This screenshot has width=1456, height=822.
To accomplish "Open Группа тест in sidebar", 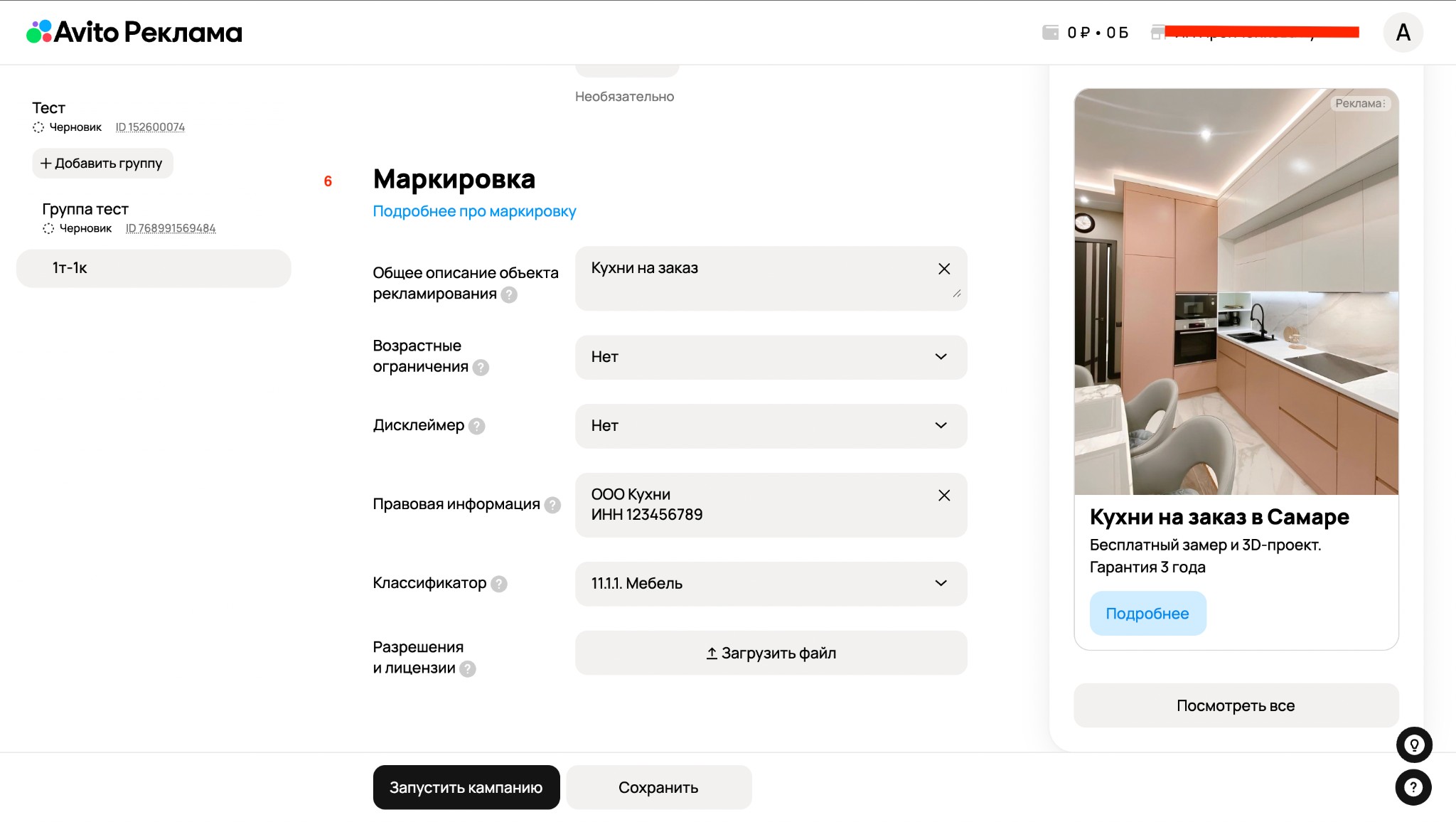I will point(85,209).
